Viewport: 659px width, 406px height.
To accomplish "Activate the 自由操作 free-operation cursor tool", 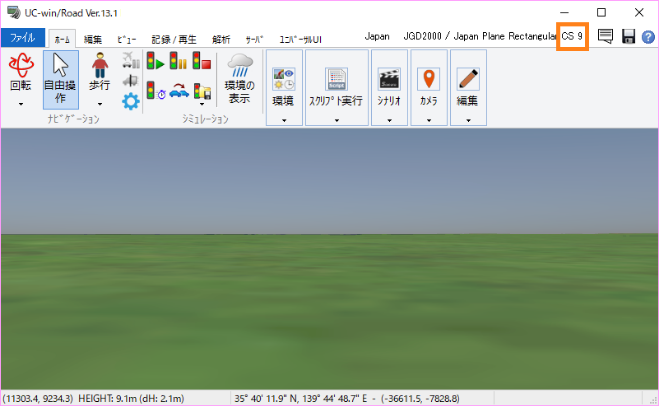I will click(x=61, y=79).
